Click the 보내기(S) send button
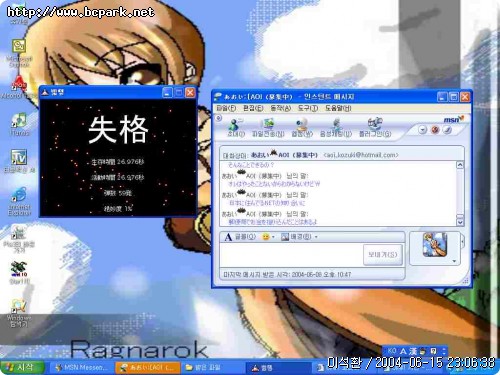This screenshot has height=375, width=500. tap(383, 255)
